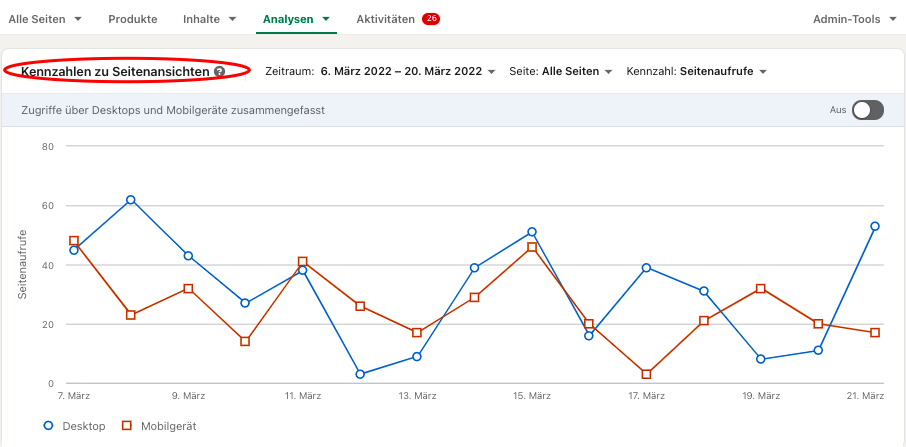
Task: Open the Alle Seiten menu
Action: [45, 19]
